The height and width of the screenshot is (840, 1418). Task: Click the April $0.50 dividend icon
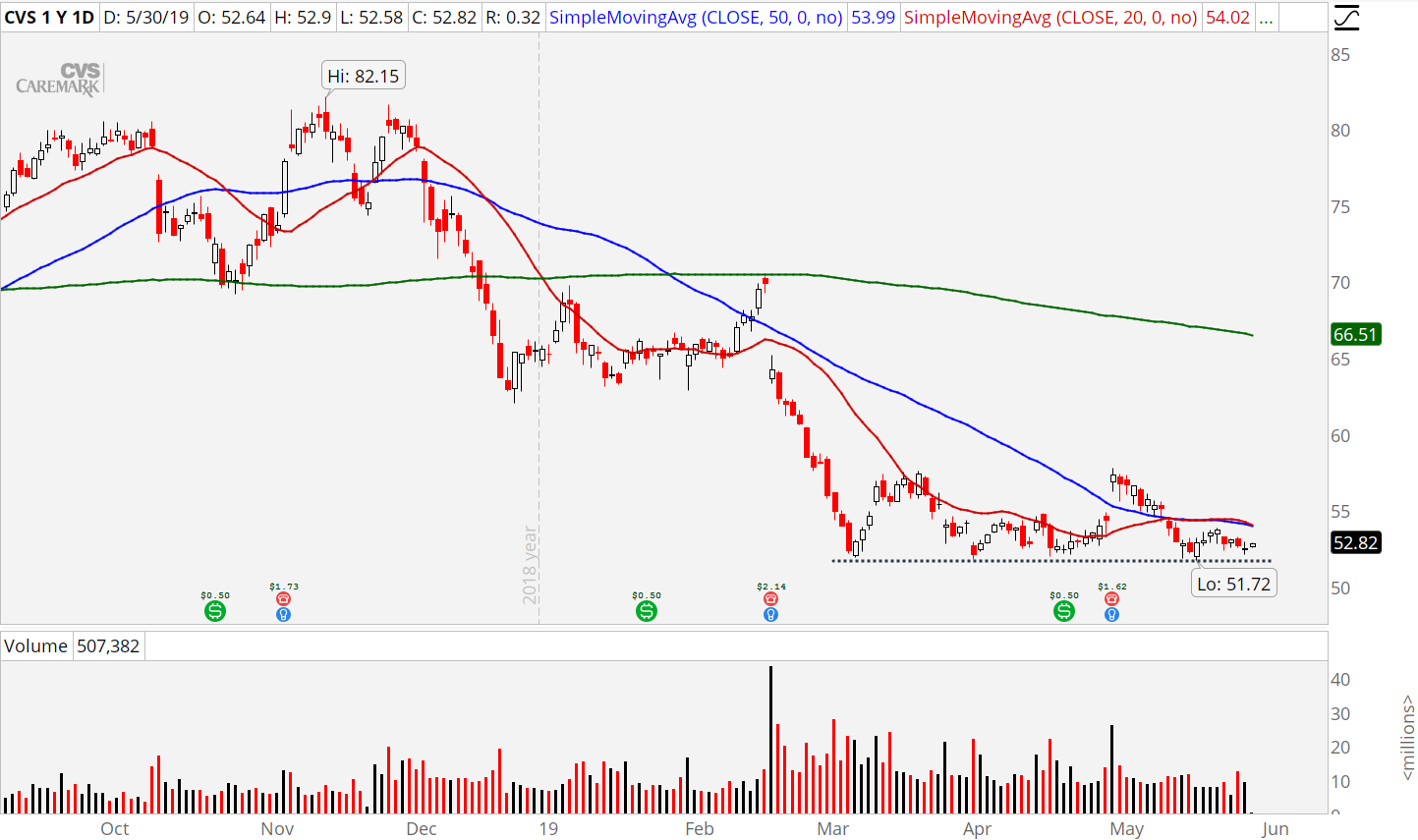(x=1064, y=611)
